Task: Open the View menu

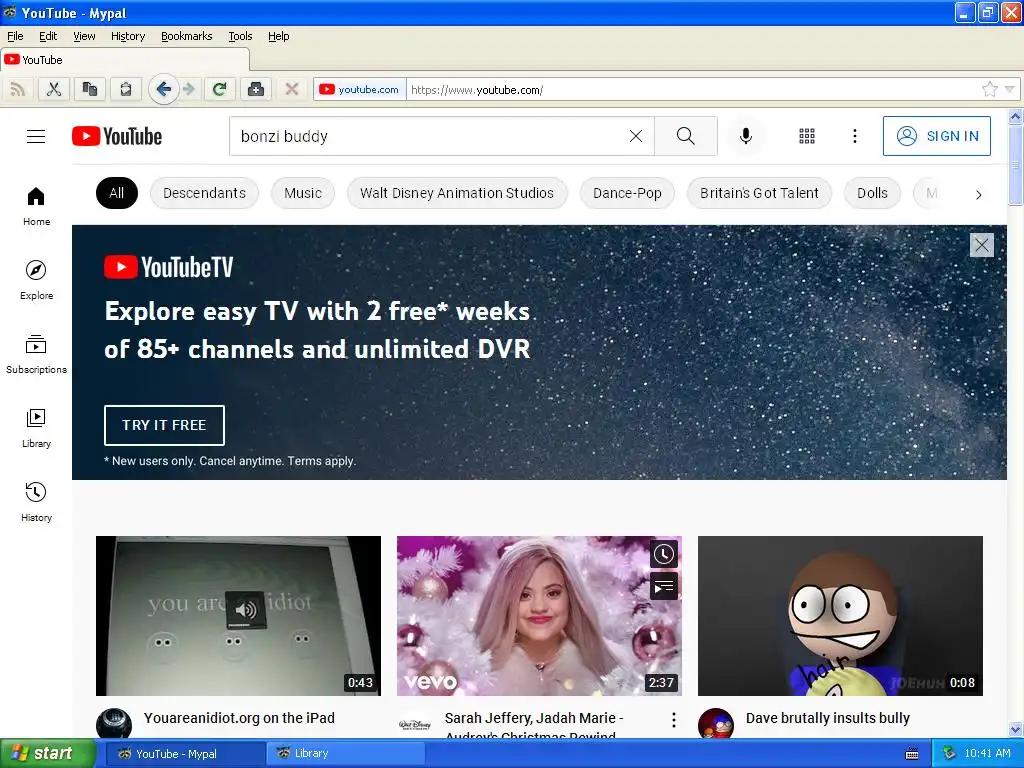Action: 84,36
